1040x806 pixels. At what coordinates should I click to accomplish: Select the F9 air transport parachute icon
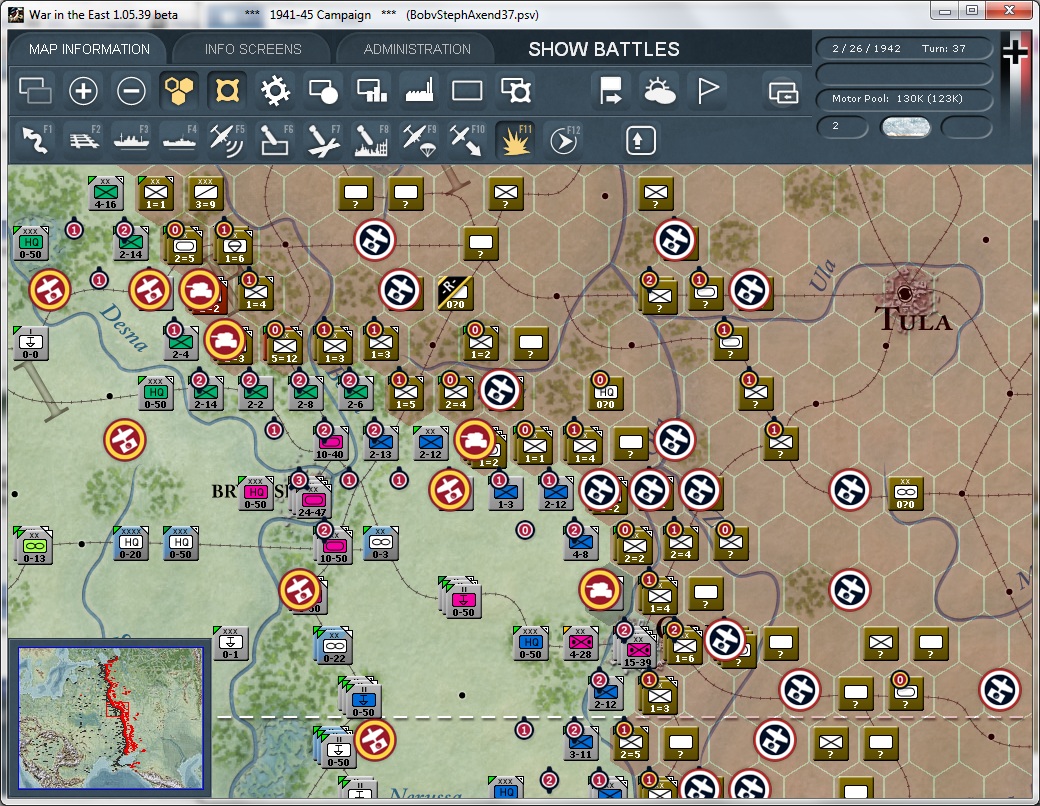click(419, 140)
